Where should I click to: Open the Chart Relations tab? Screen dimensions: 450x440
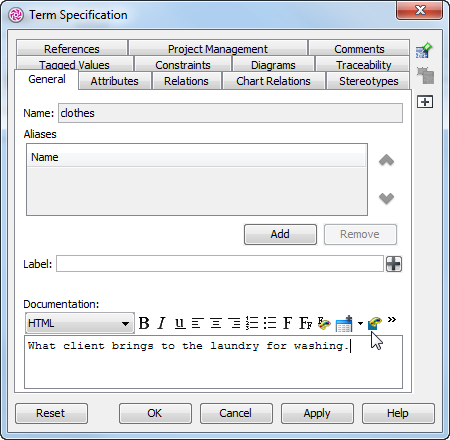273,81
